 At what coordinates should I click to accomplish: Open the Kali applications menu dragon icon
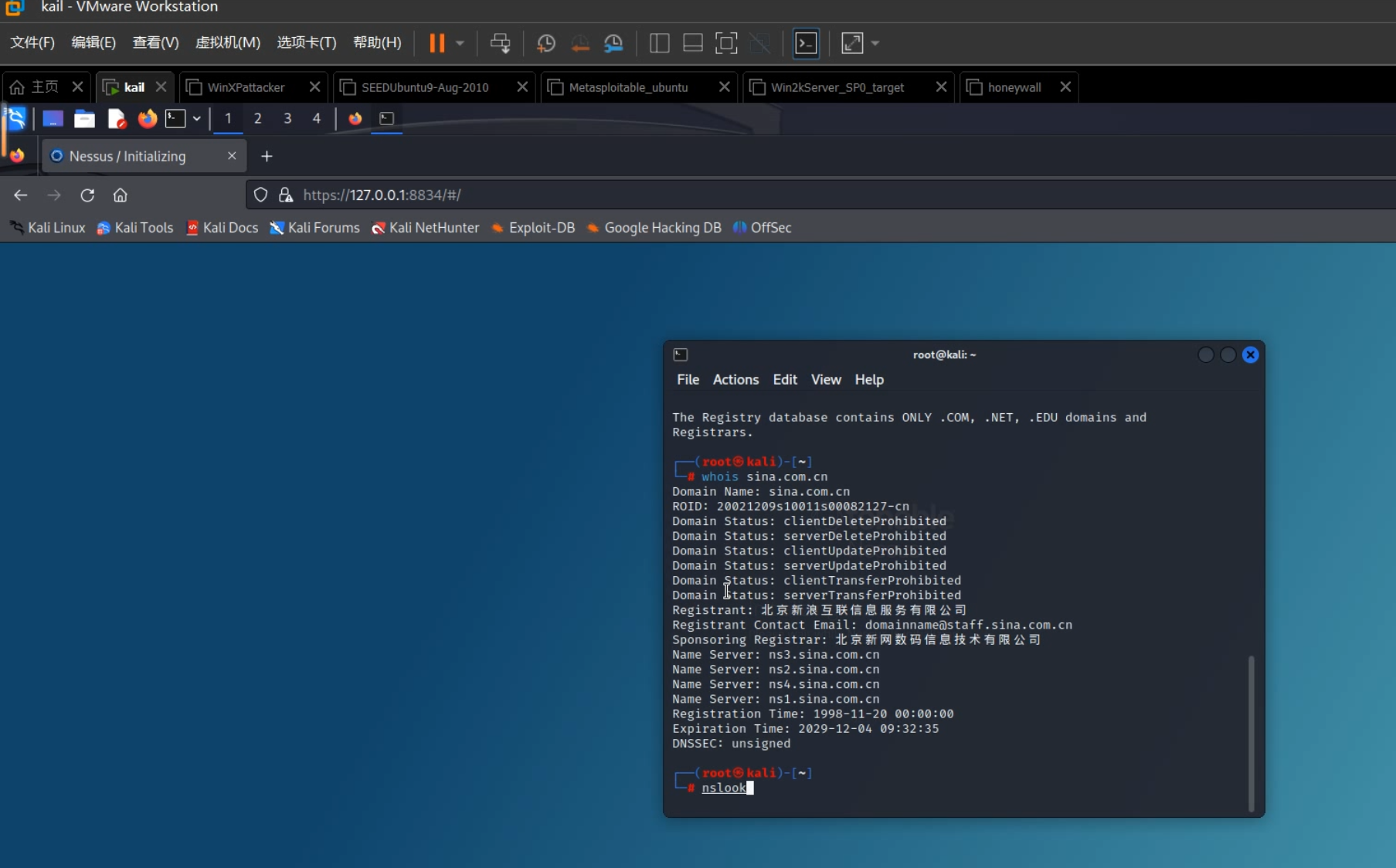(16, 118)
